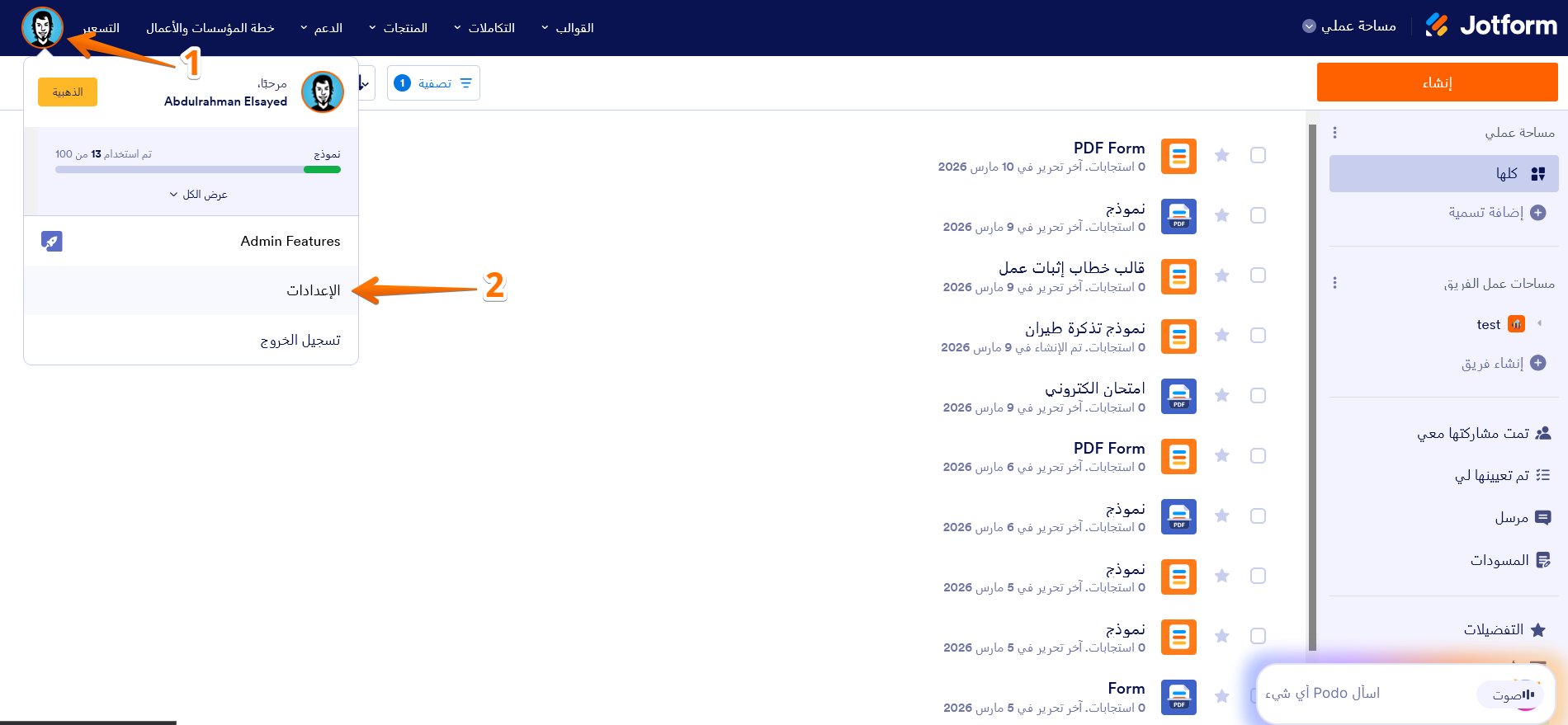
Task: Star the نموذج تذكرة طيران form
Action: (1222, 335)
